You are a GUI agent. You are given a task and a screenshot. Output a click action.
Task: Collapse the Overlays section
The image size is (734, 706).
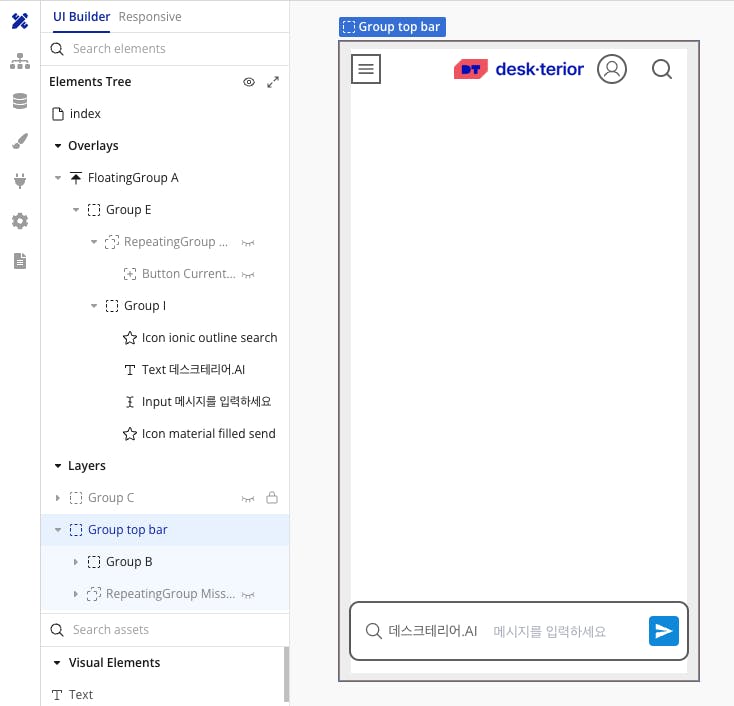click(x=58, y=146)
